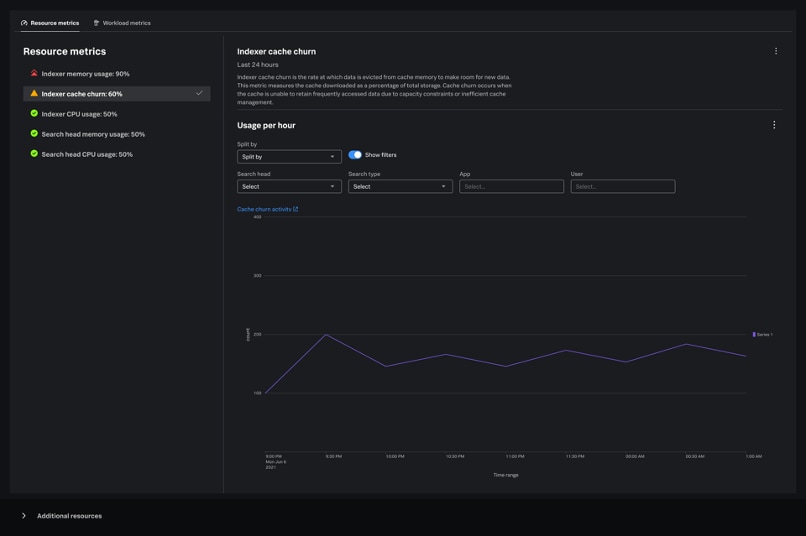Open the Search head Select dropdown
This screenshot has height=536, width=806.
[x=289, y=186]
